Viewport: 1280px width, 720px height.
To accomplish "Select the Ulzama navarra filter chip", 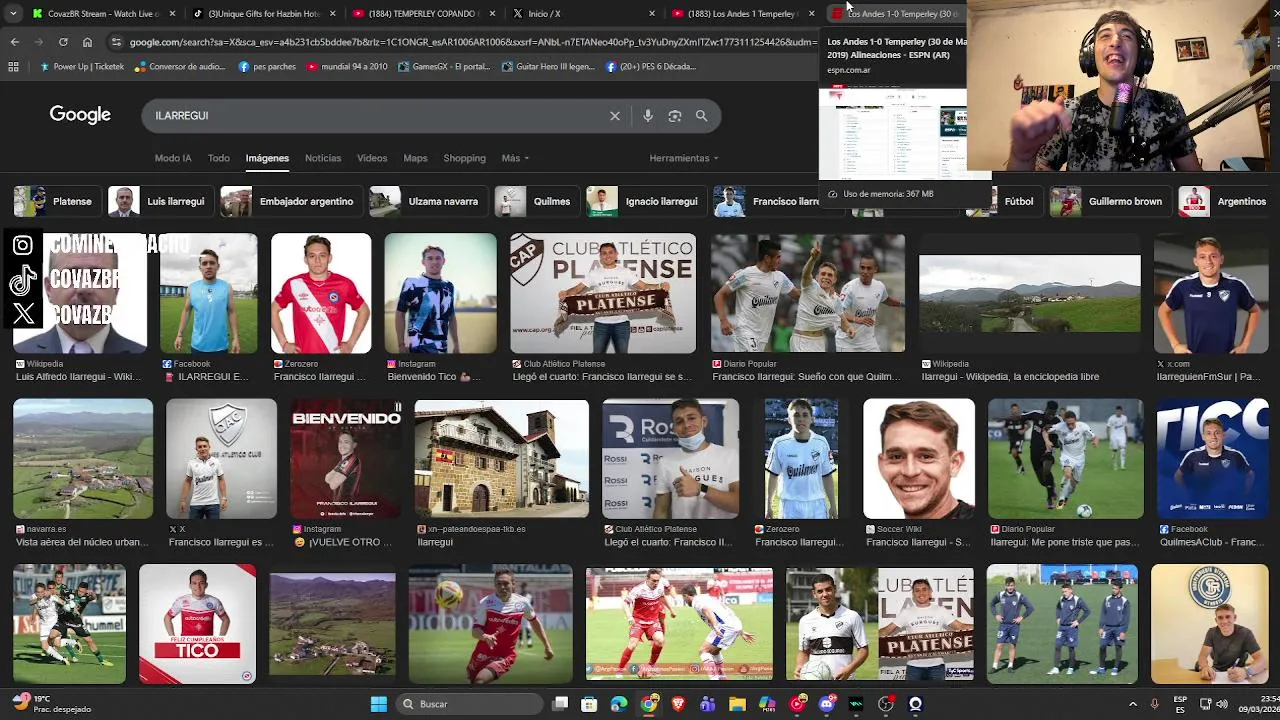I will tap(426, 201).
